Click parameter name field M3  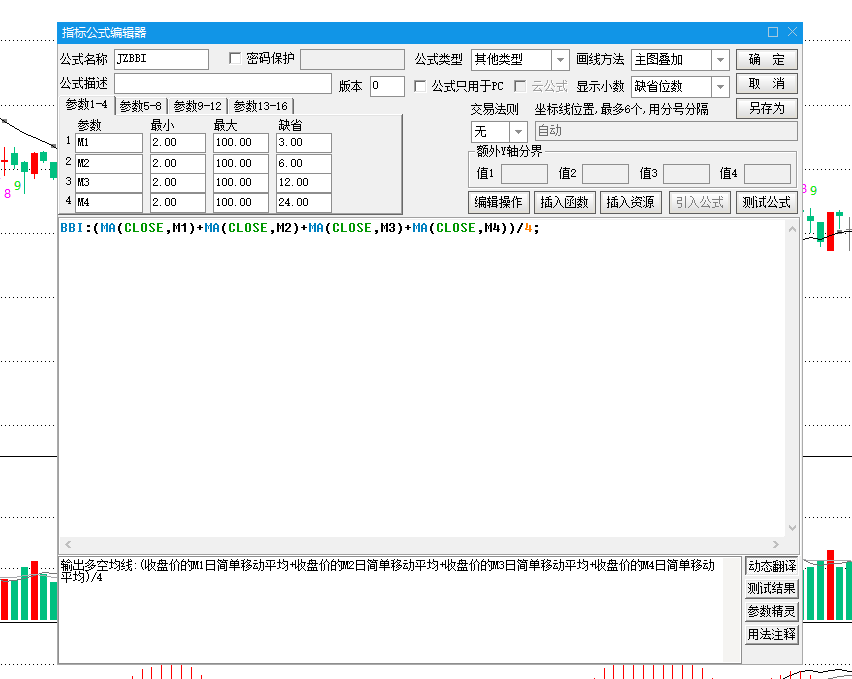point(109,183)
